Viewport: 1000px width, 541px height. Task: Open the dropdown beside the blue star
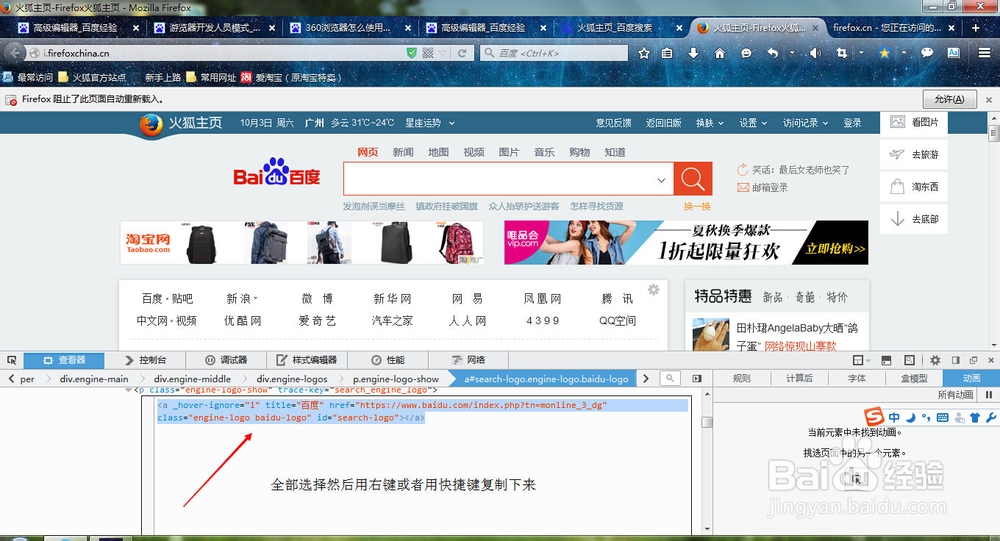pos(904,54)
